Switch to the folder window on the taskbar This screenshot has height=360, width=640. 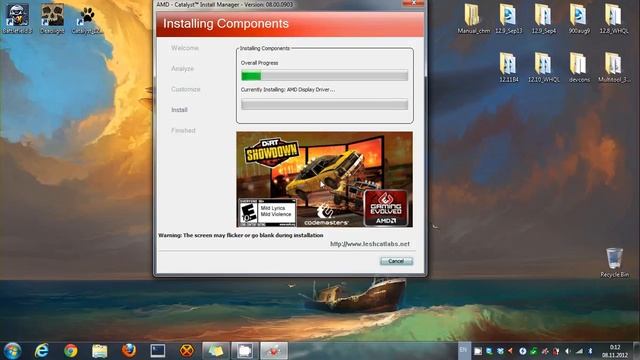tap(216, 351)
